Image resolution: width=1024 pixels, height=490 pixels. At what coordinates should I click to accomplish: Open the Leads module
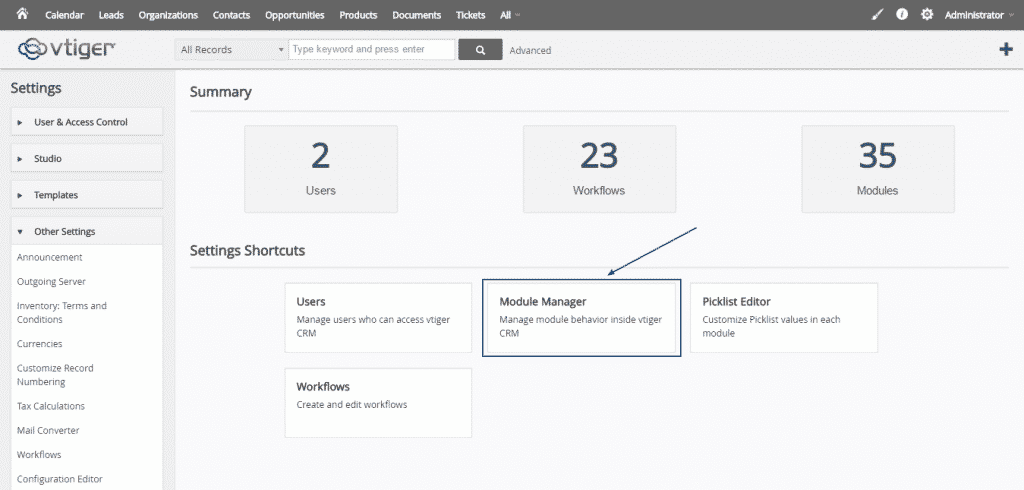(x=111, y=15)
